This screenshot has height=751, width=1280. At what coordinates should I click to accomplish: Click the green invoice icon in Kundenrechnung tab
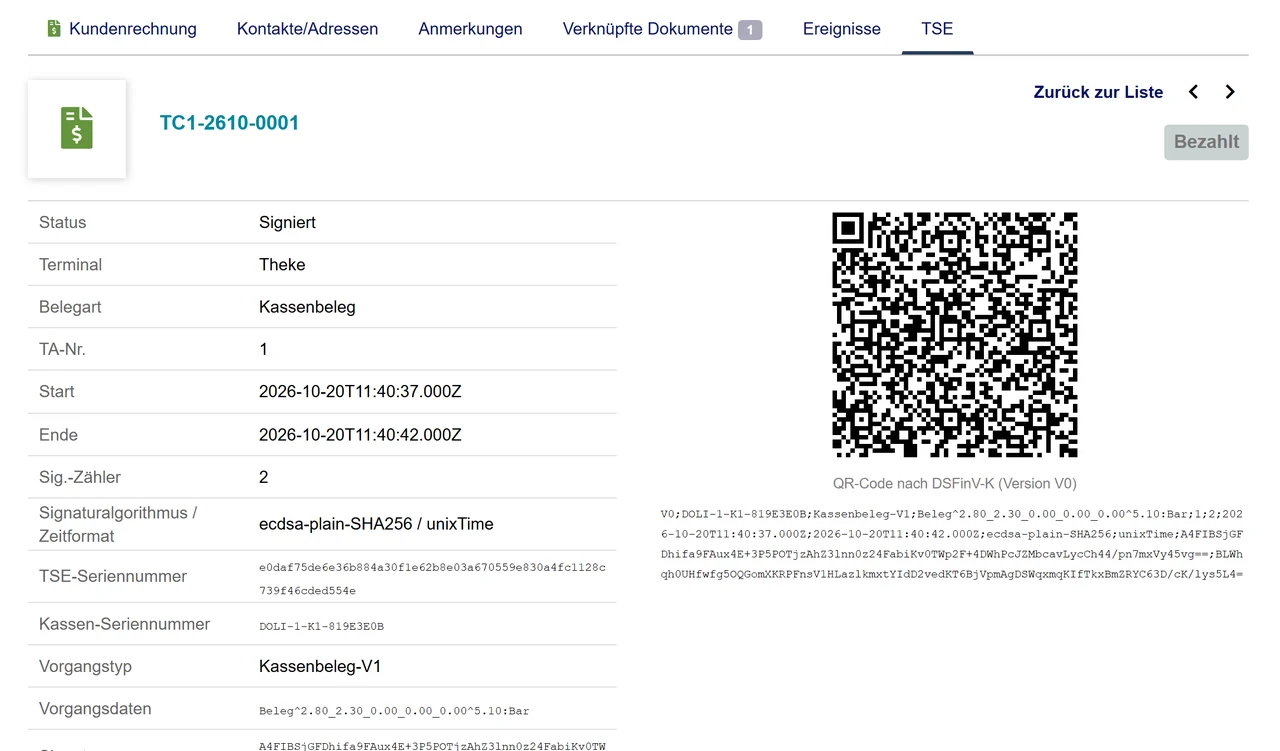pos(55,29)
